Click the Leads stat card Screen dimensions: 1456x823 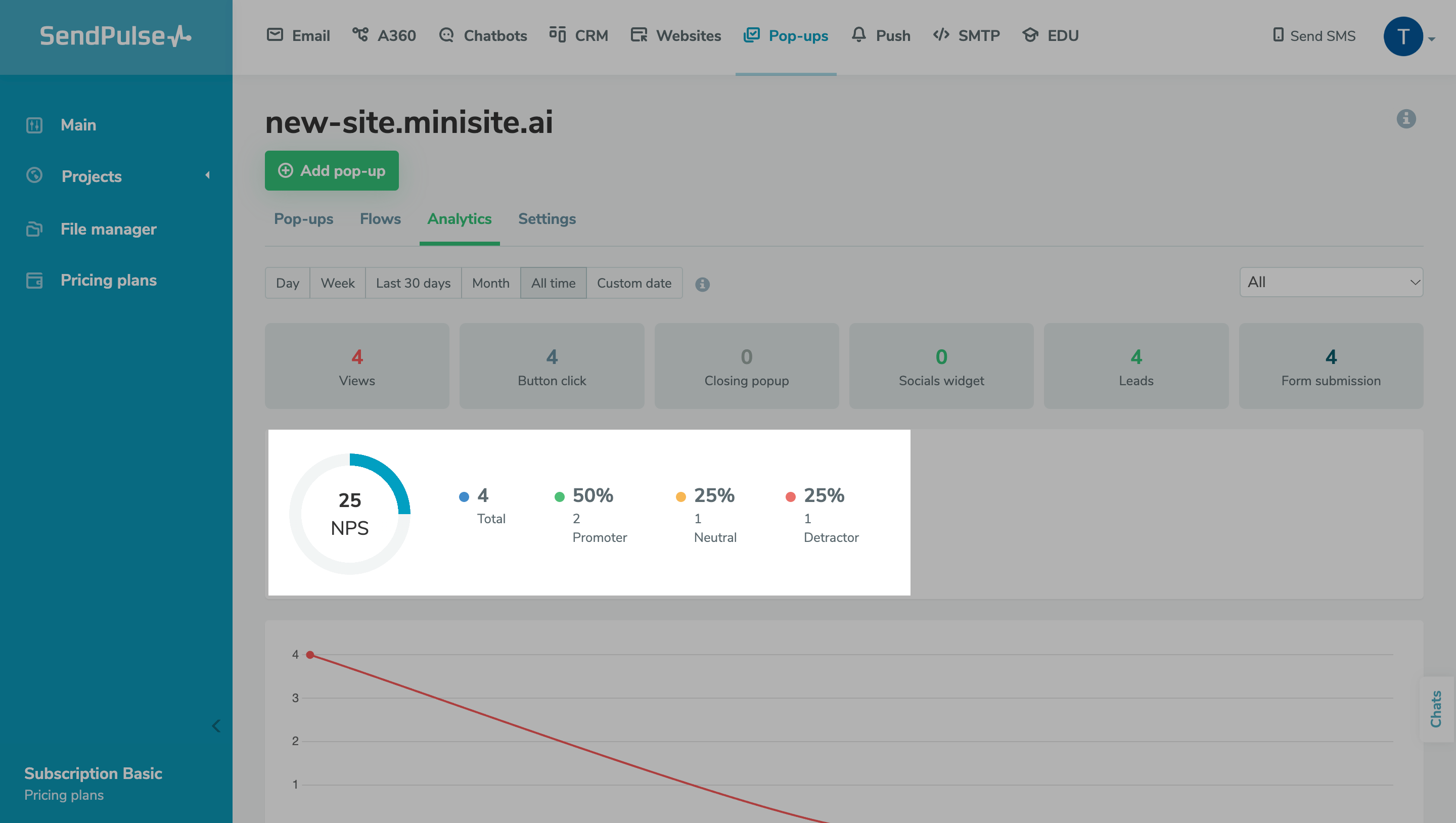[x=1136, y=365]
